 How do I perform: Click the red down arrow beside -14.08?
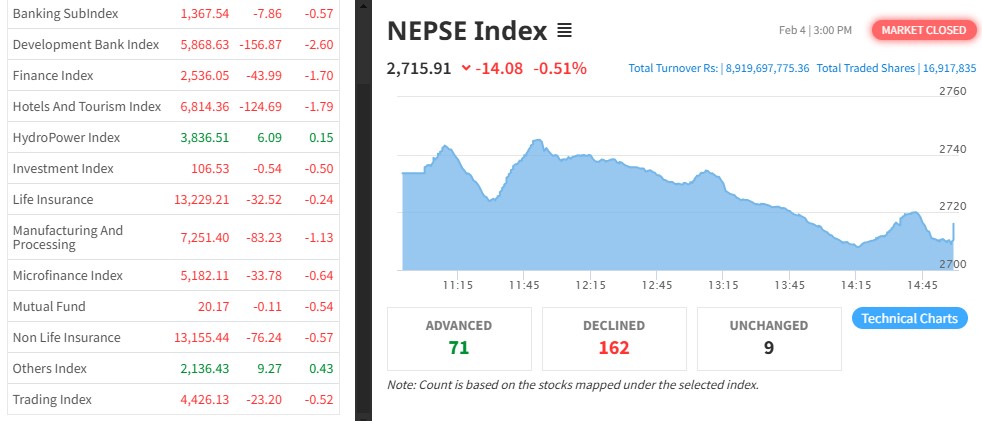click(466, 68)
